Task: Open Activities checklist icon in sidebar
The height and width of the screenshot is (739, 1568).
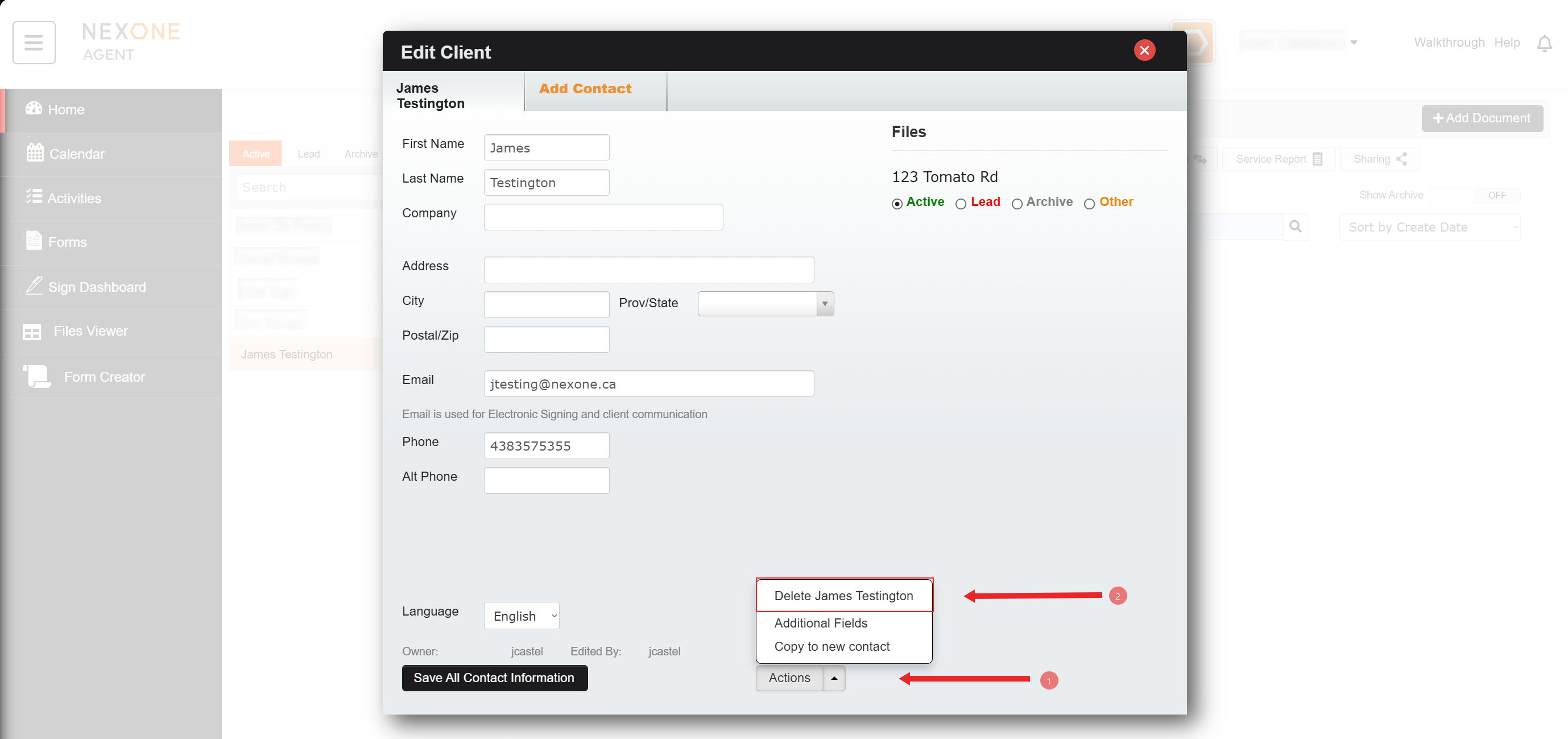Action: (34, 197)
